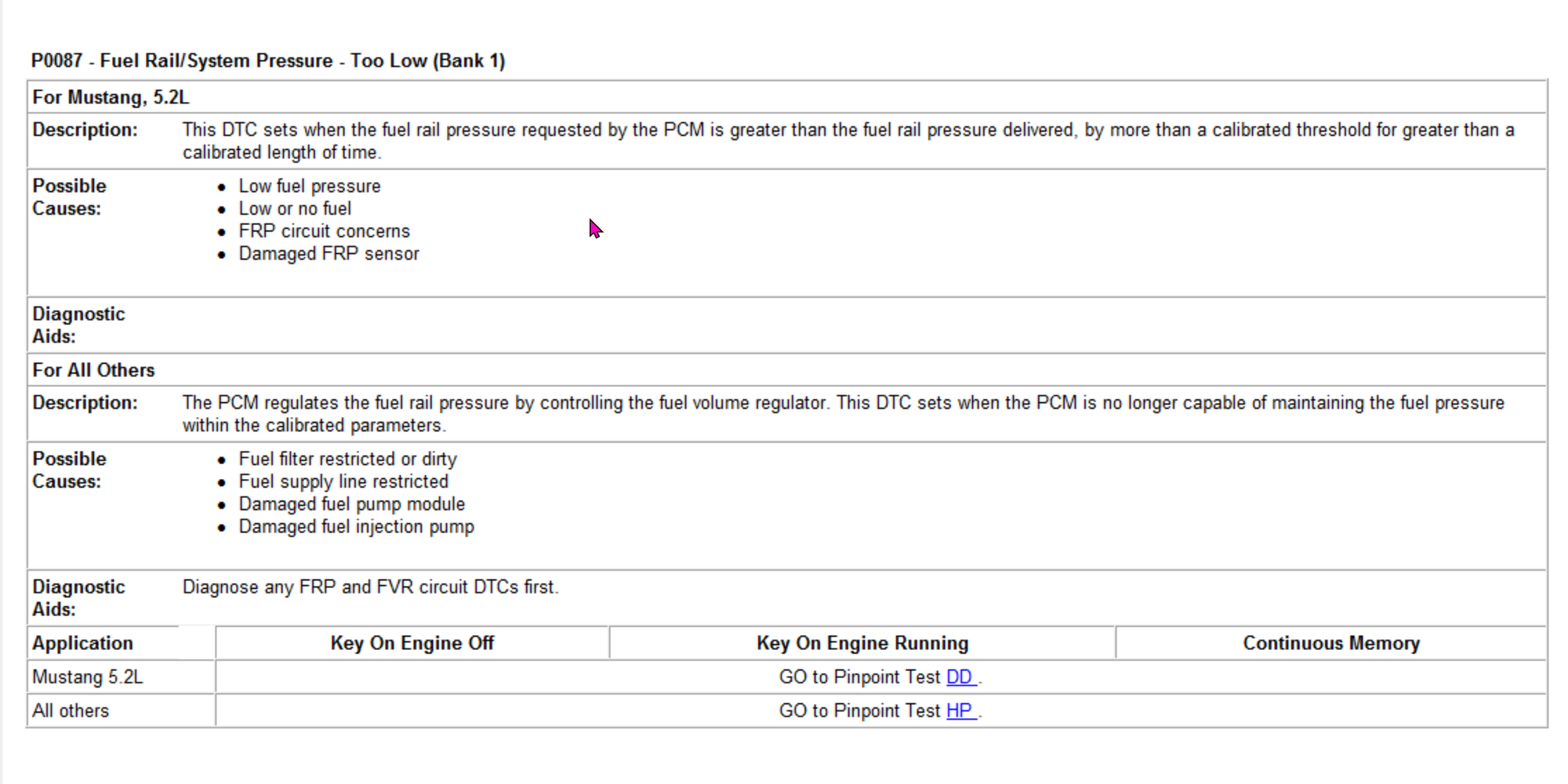Click the "Application" column header
The height and width of the screenshot is (784, 1568).
point(82,643)
